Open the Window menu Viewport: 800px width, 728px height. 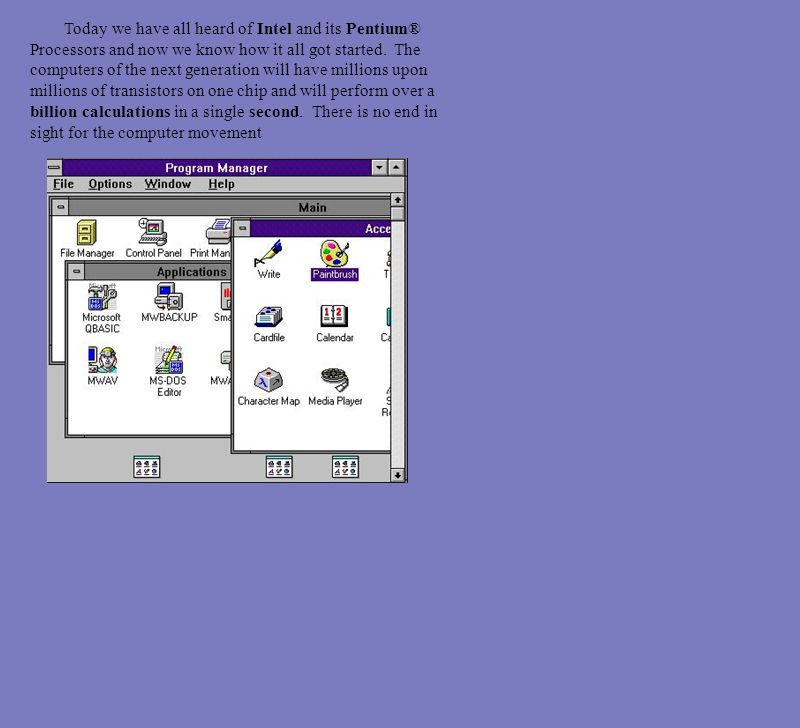click(x=168, y=184)
